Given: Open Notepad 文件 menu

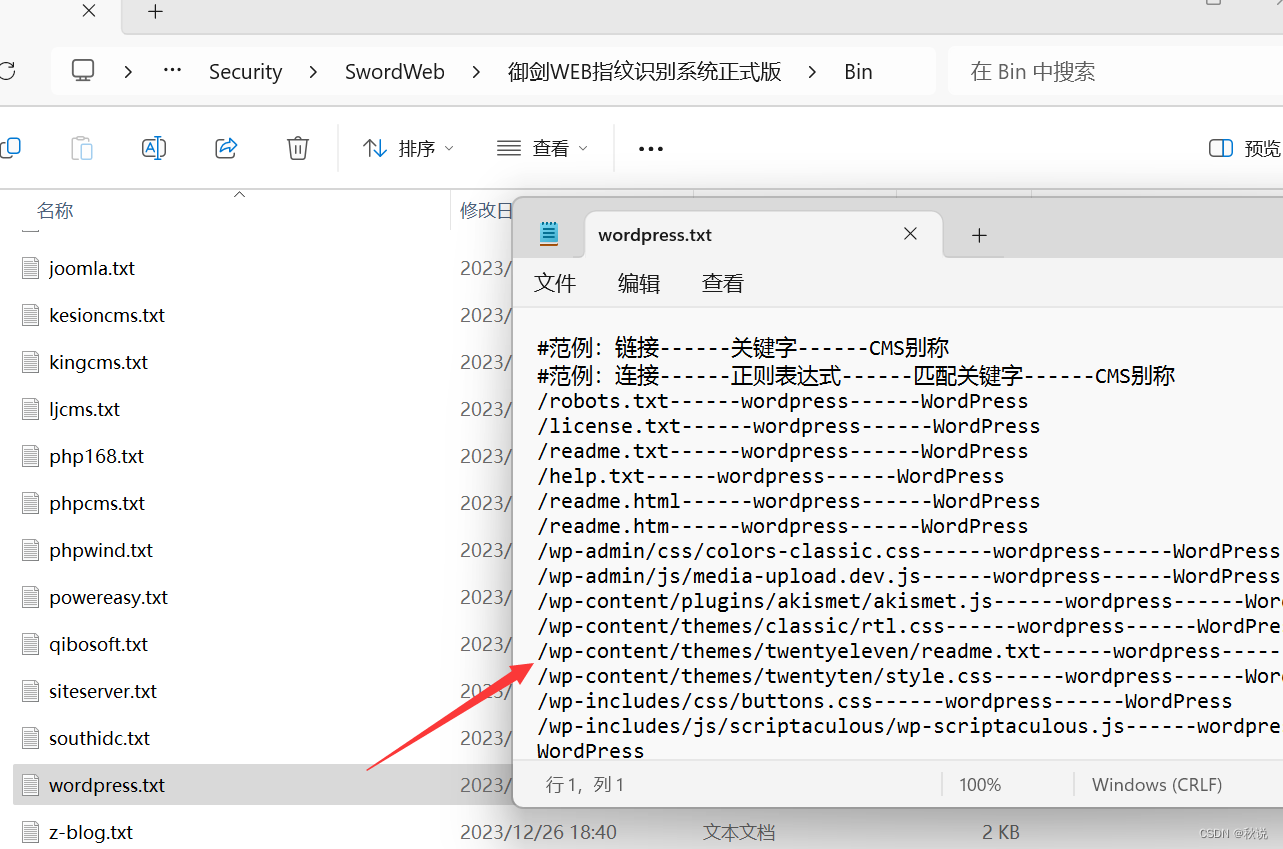Looking at the screenshot, I should (x=555, y=283).
